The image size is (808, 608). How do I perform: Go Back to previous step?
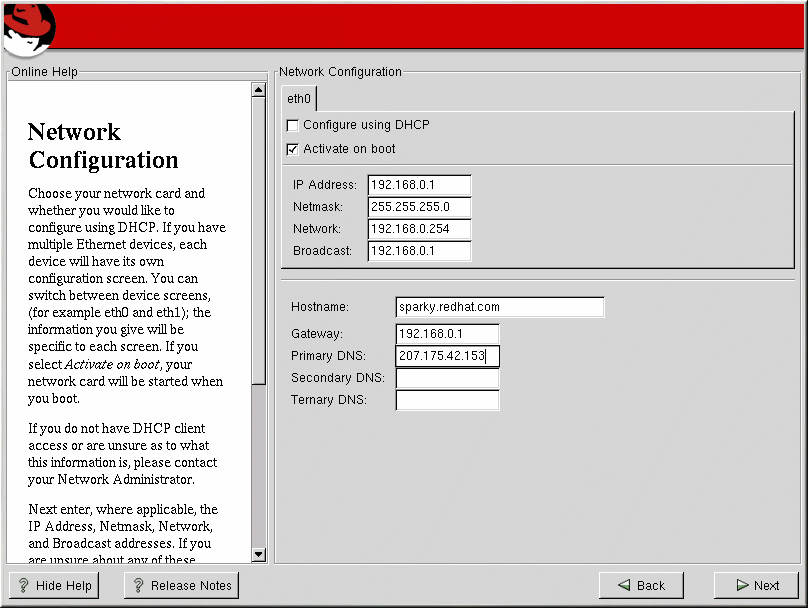click(x=641, y=585)
